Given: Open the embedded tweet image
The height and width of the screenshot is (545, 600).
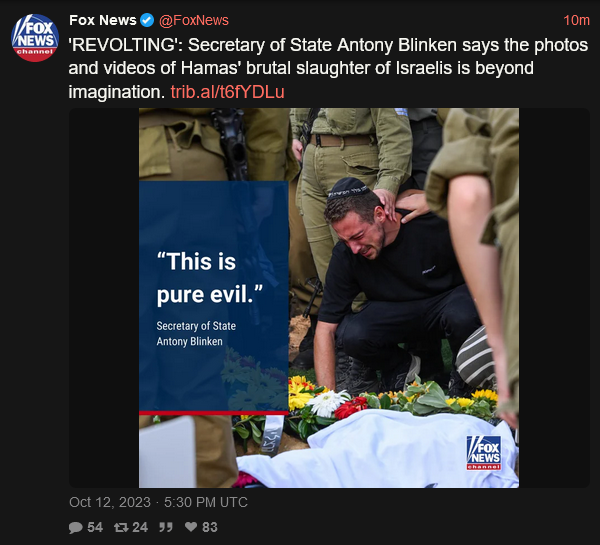Looking at the screenshot, I should click(329, 298).
